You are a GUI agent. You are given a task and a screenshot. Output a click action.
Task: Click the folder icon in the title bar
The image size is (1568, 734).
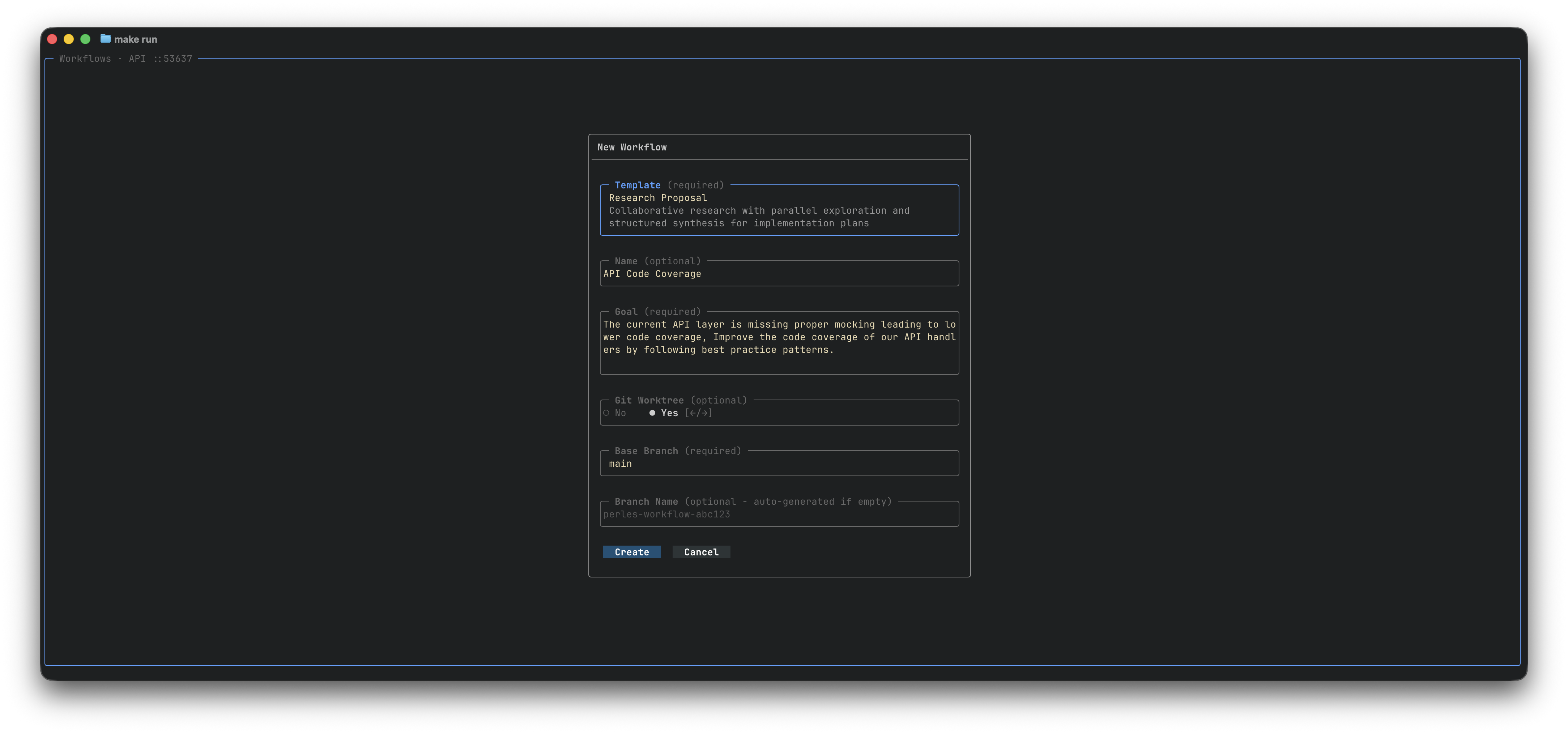105,38
